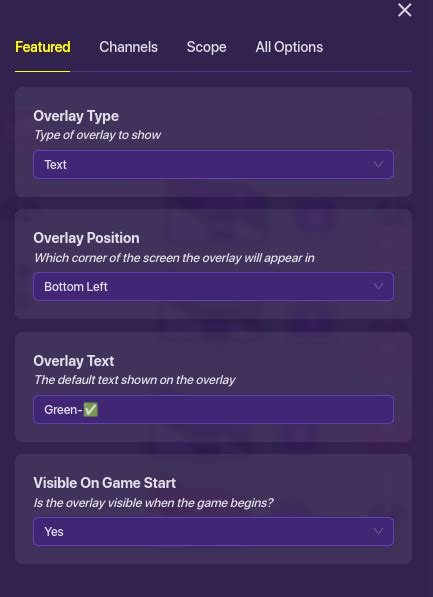Click 'Is the overlay visible when the game begins?' text
Screen dimensions: 433x597
point(153,503)
